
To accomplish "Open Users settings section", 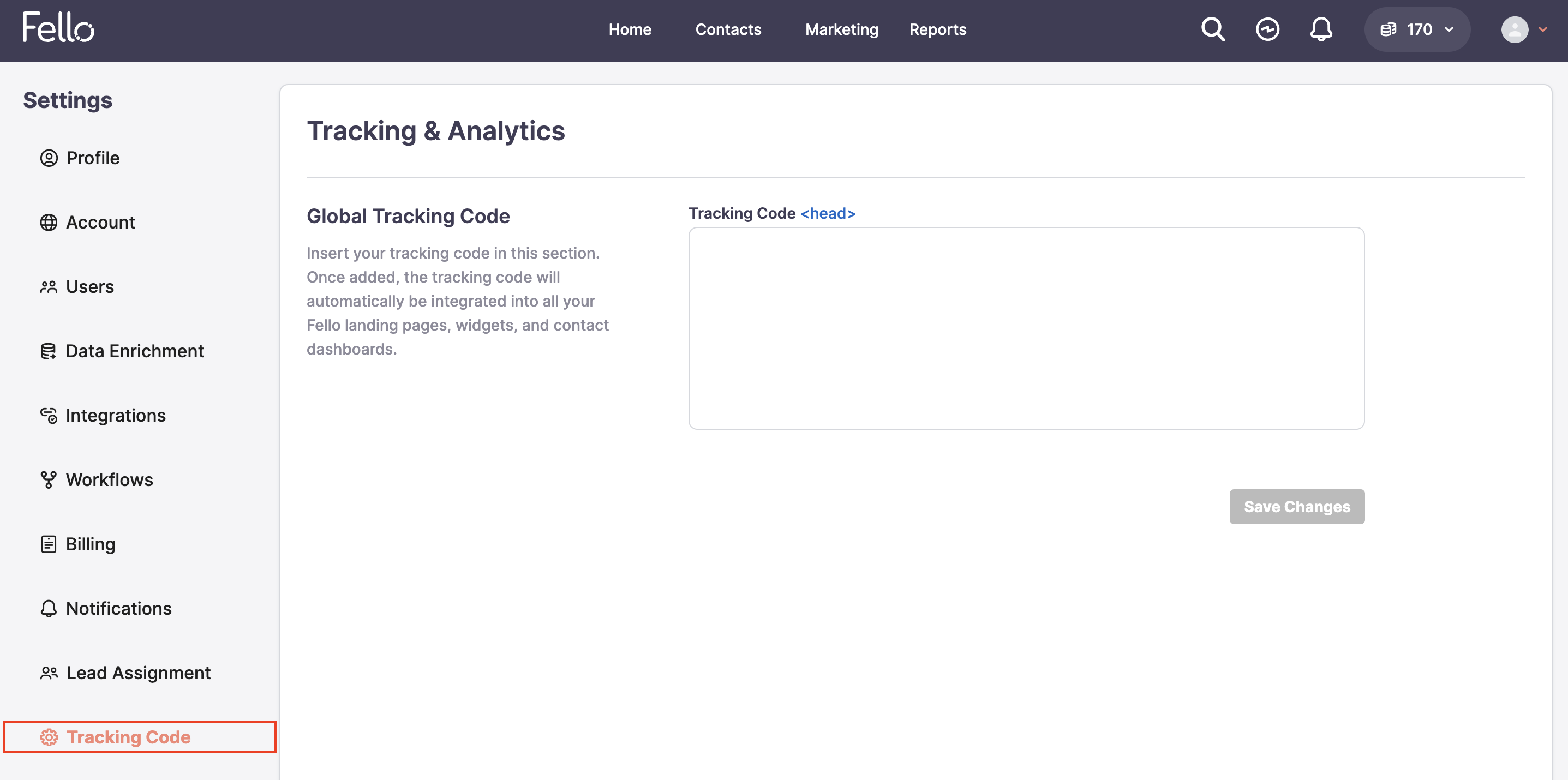I will [x=89, y=287].
